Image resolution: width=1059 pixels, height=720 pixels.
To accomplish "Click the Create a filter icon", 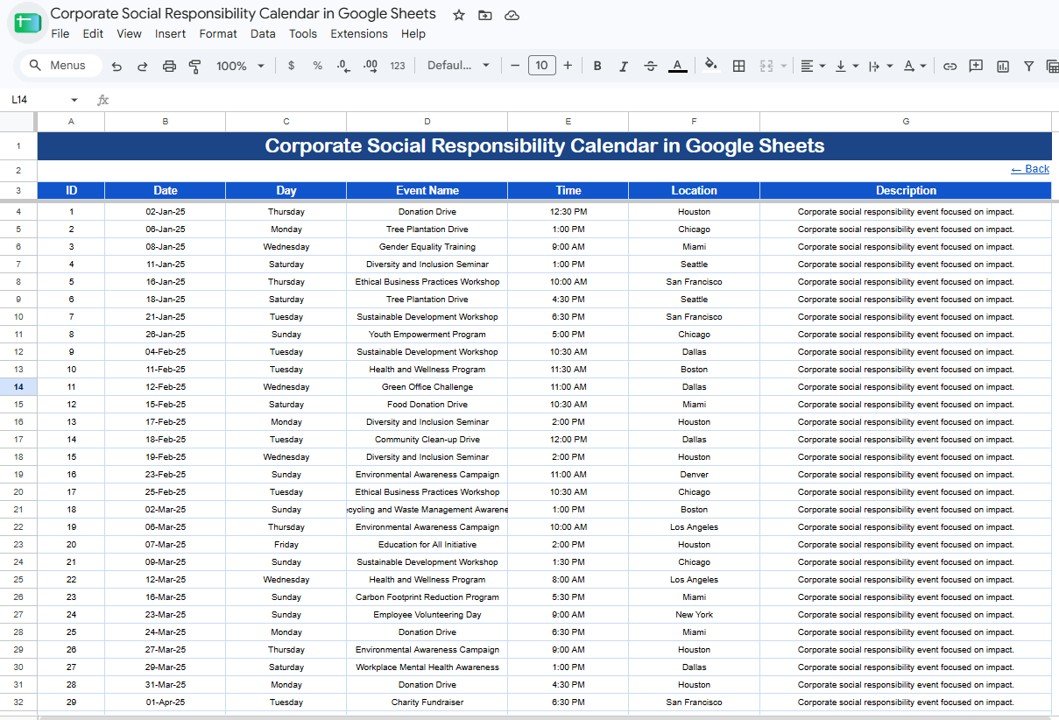I will 1029,66.
